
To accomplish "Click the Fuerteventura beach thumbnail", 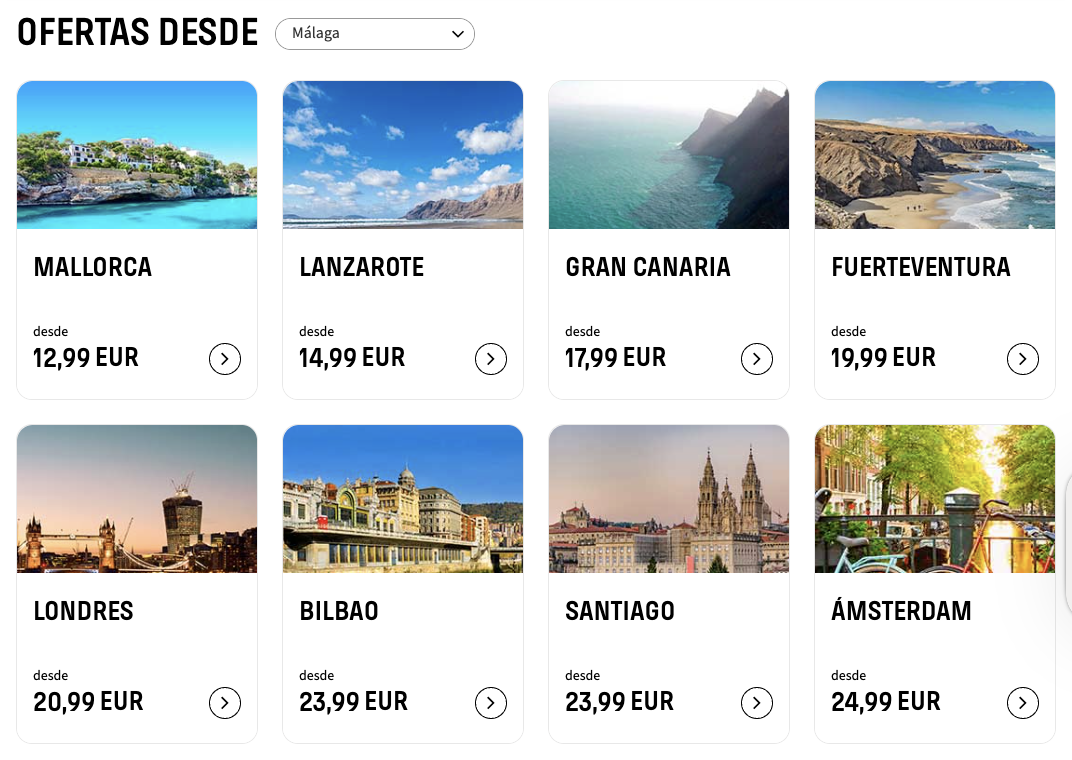I will coord(935,155).
